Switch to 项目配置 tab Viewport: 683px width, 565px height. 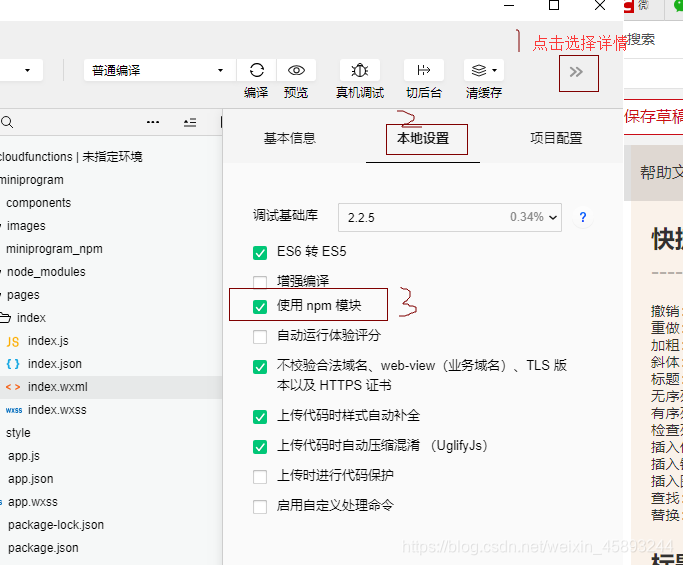coord(556,138)
